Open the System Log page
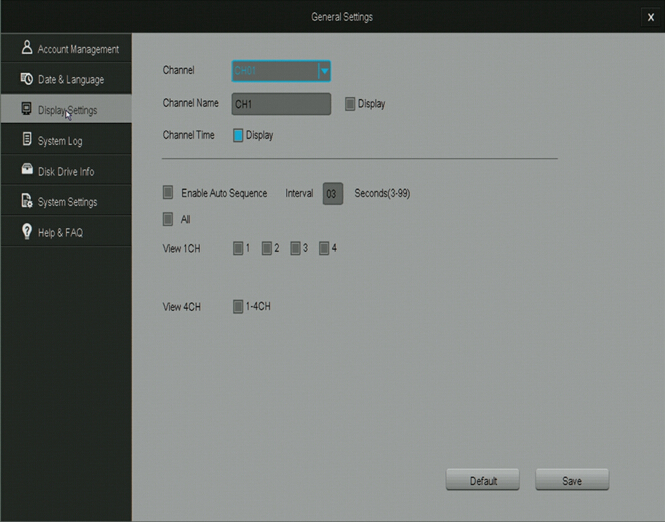 (x=66, y=140)
